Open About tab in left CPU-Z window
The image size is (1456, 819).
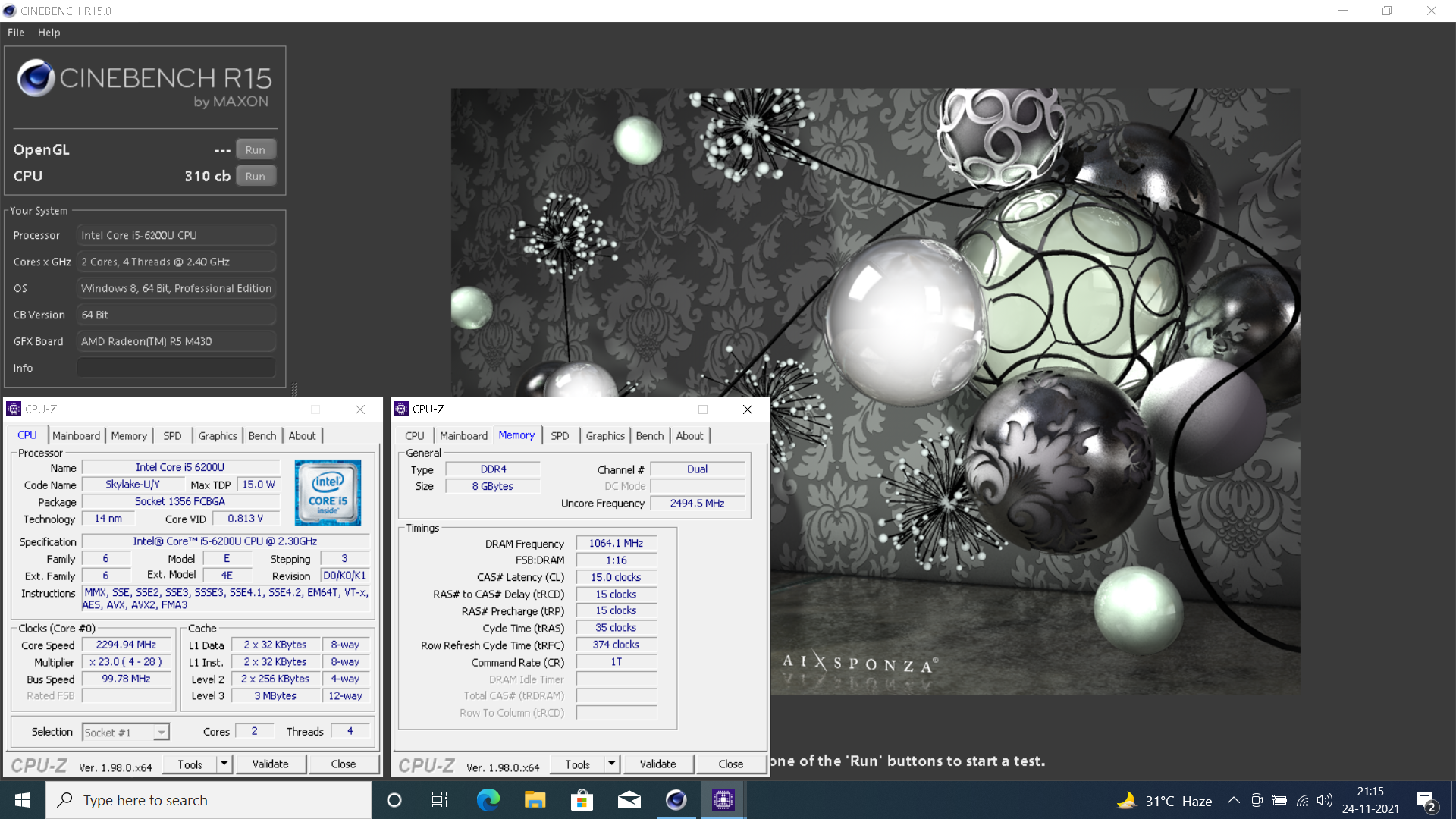coord(302,435)
